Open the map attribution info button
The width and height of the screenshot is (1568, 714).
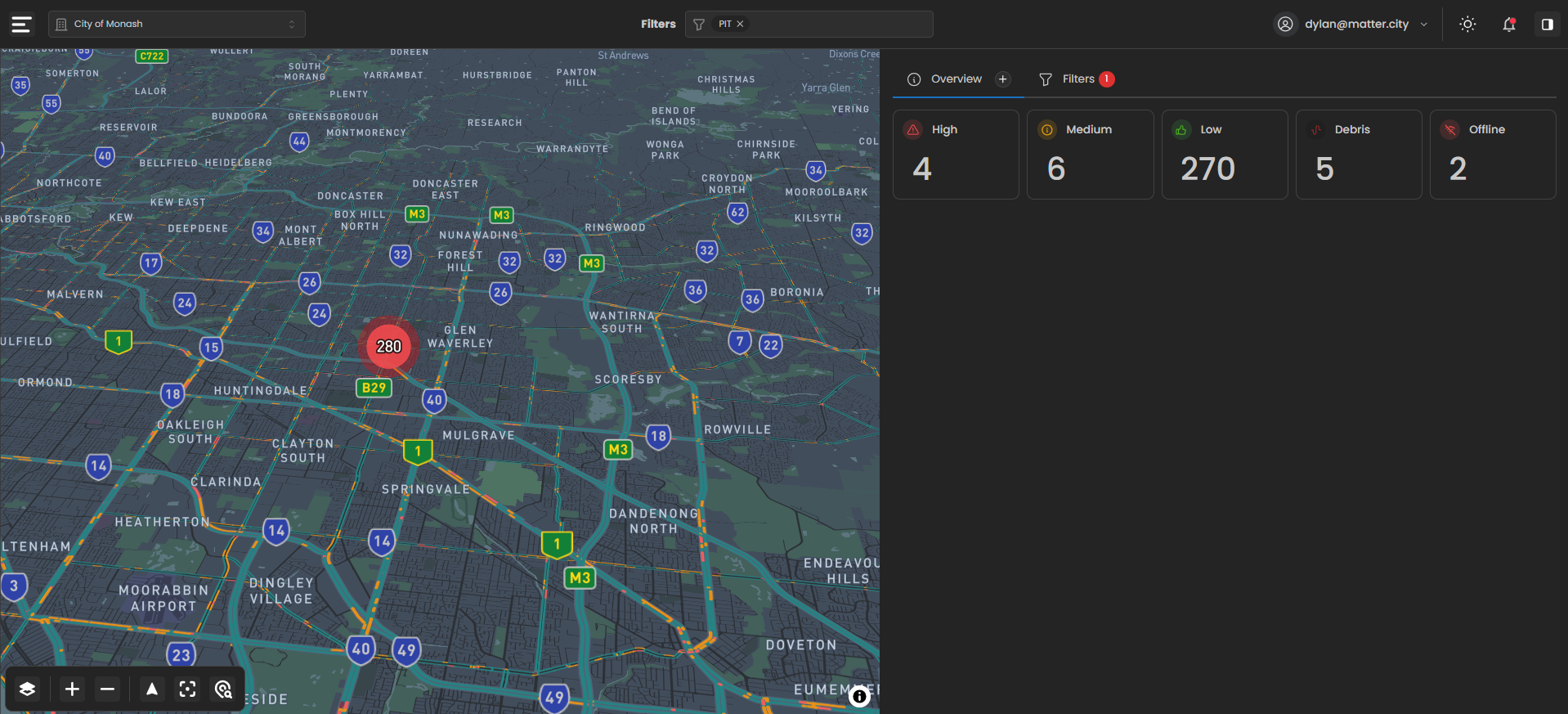point(859,696)
